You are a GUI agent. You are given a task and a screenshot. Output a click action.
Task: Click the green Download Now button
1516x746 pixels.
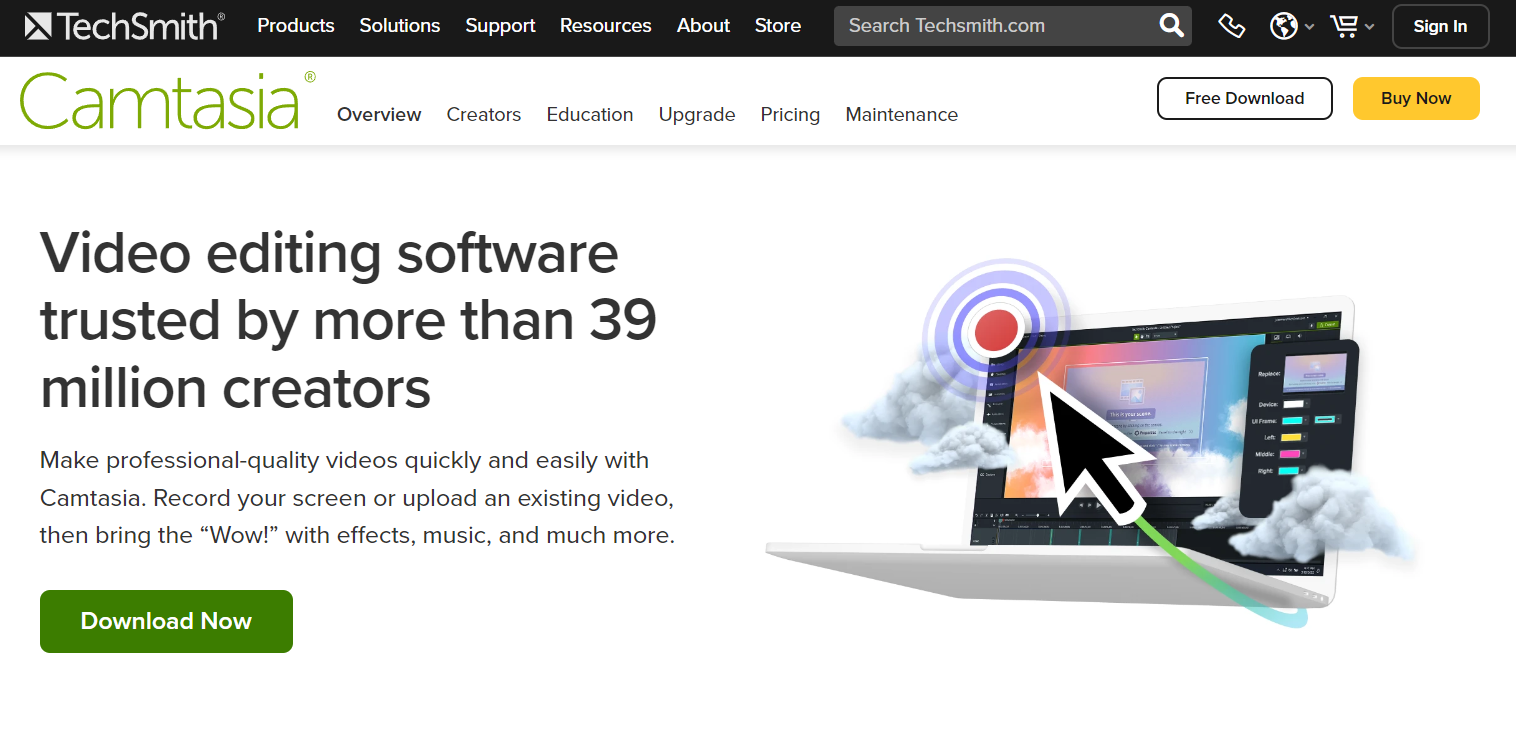coord(166,621)
